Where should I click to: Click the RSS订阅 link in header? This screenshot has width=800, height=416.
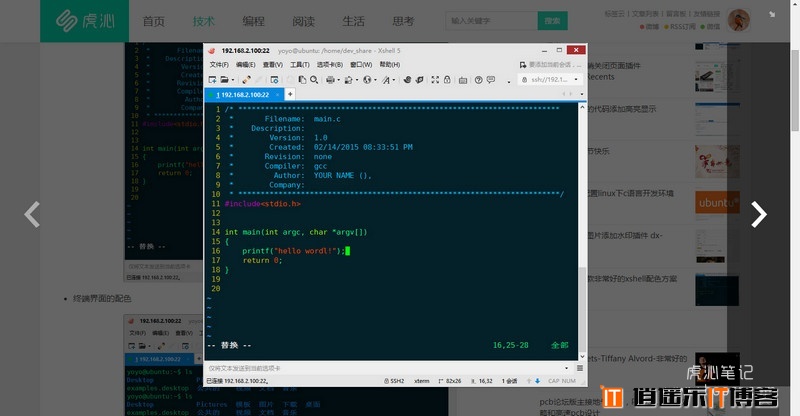pyautogui.click(x=683, y=27)
